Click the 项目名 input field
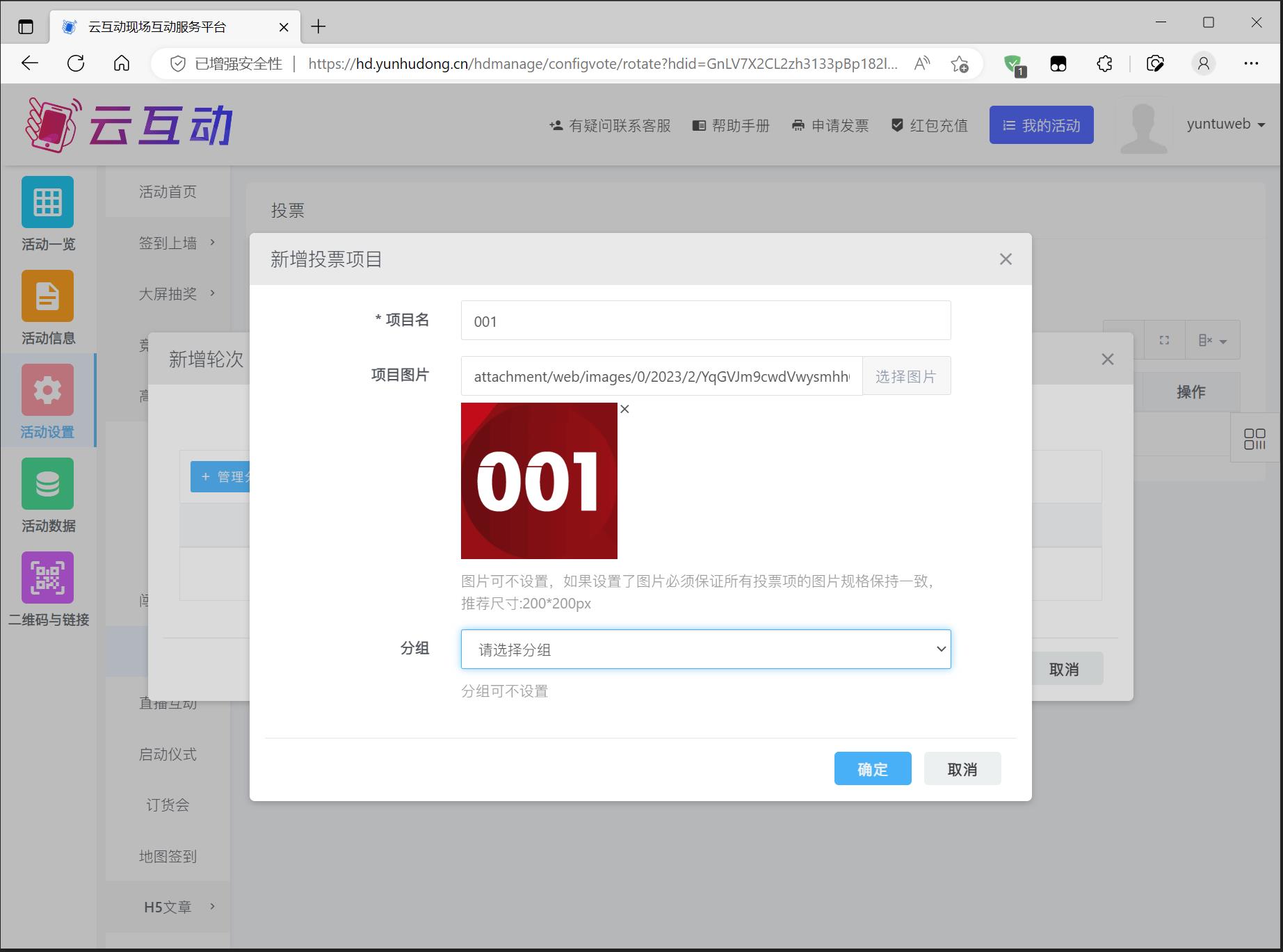This screenshot has width=1283, height=952. pyautogui.click(x=705, y=321)
